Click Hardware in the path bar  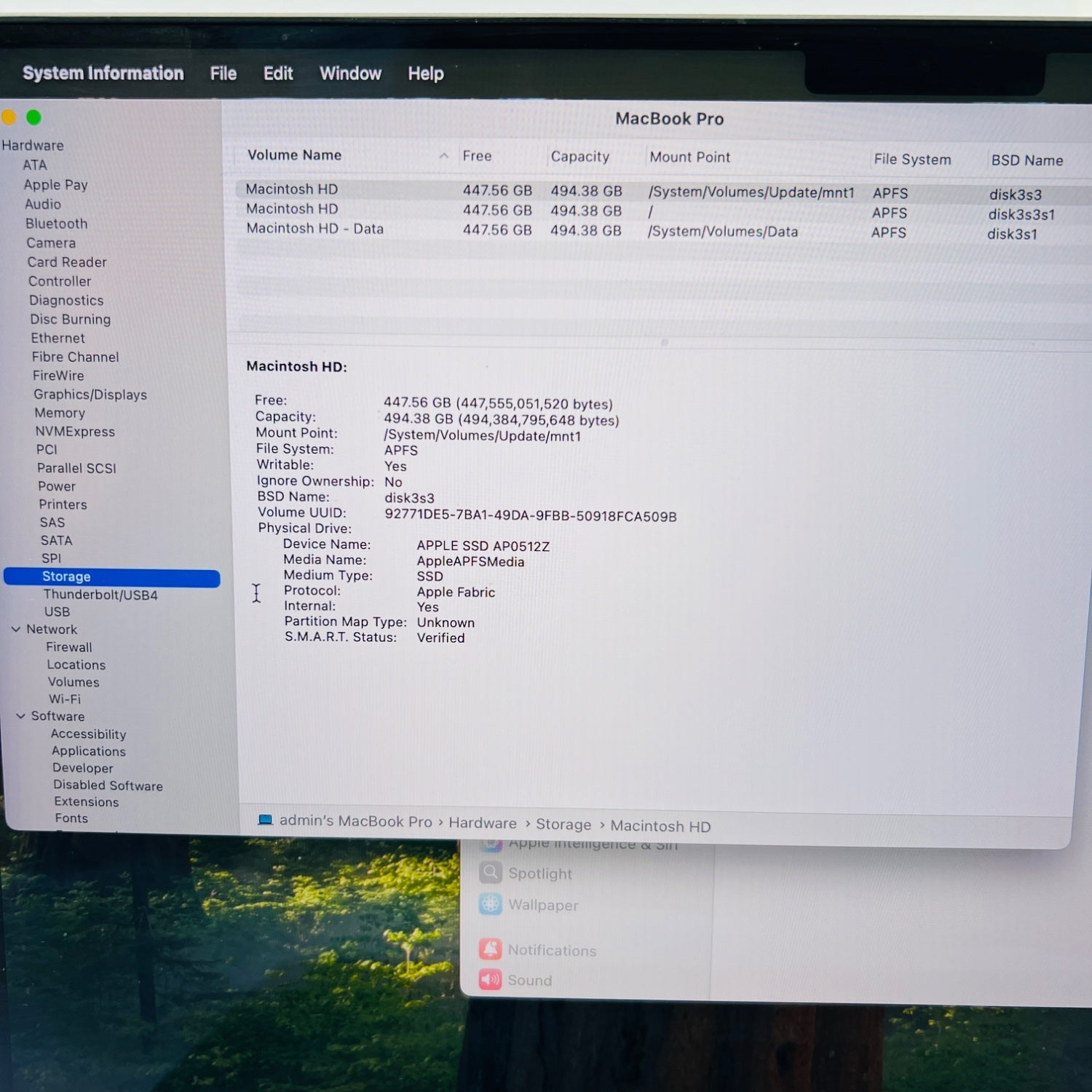(482, 823)
